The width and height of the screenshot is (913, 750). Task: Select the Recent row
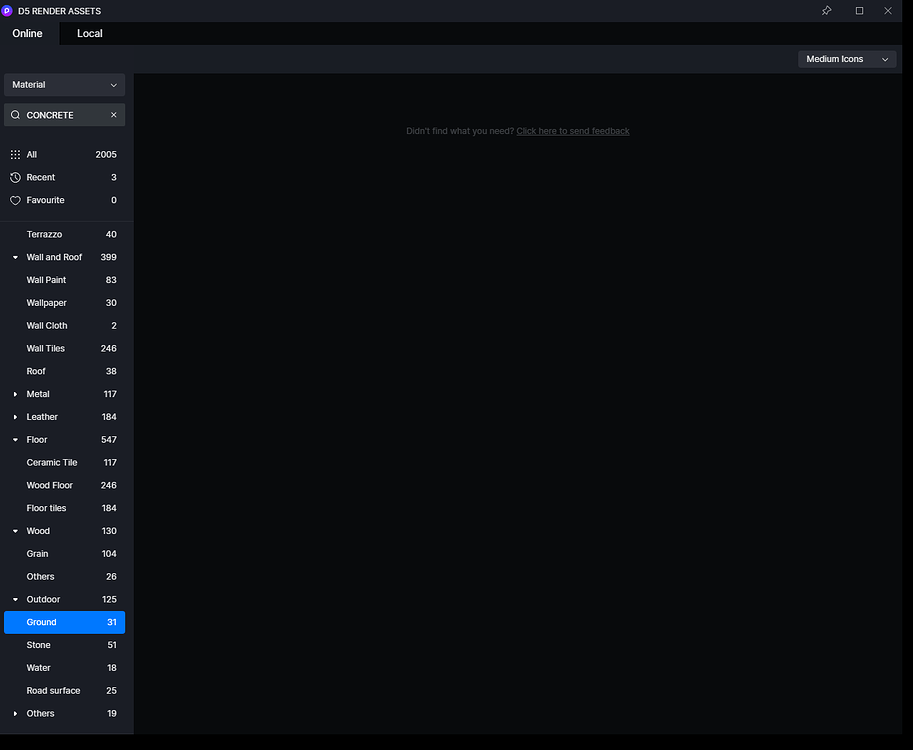(x=64, y=177)
